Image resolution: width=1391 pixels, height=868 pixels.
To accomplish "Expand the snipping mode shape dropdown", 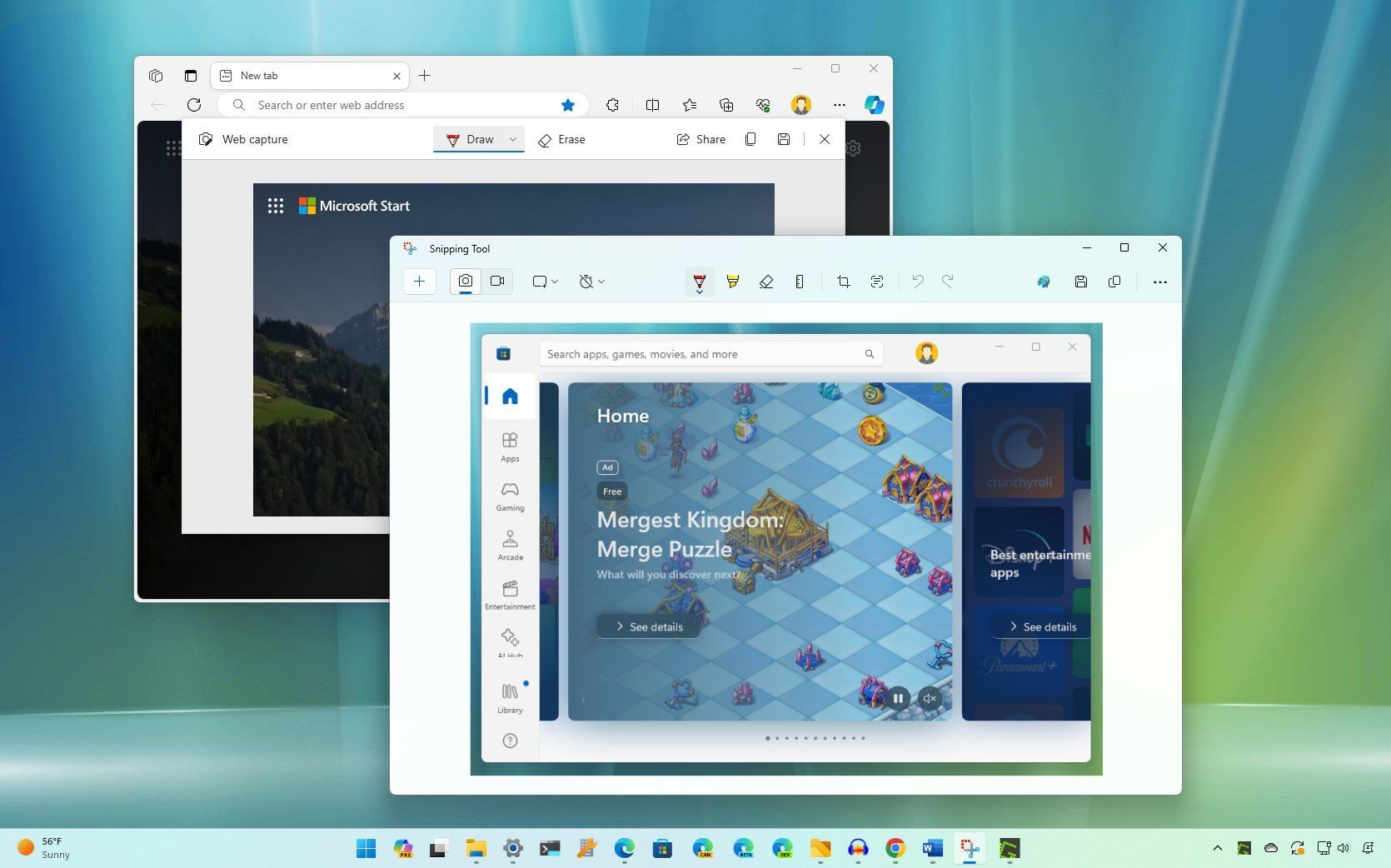I will pyautogui.click(x=545, y=282).
